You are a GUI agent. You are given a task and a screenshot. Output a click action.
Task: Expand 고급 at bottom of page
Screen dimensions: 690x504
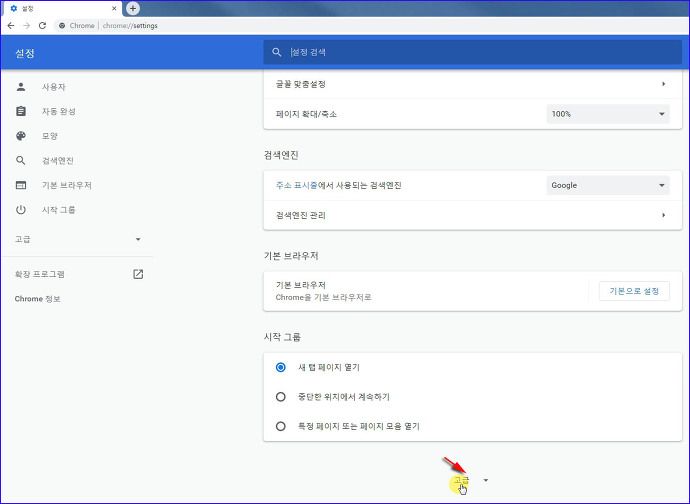click(471, 480)
